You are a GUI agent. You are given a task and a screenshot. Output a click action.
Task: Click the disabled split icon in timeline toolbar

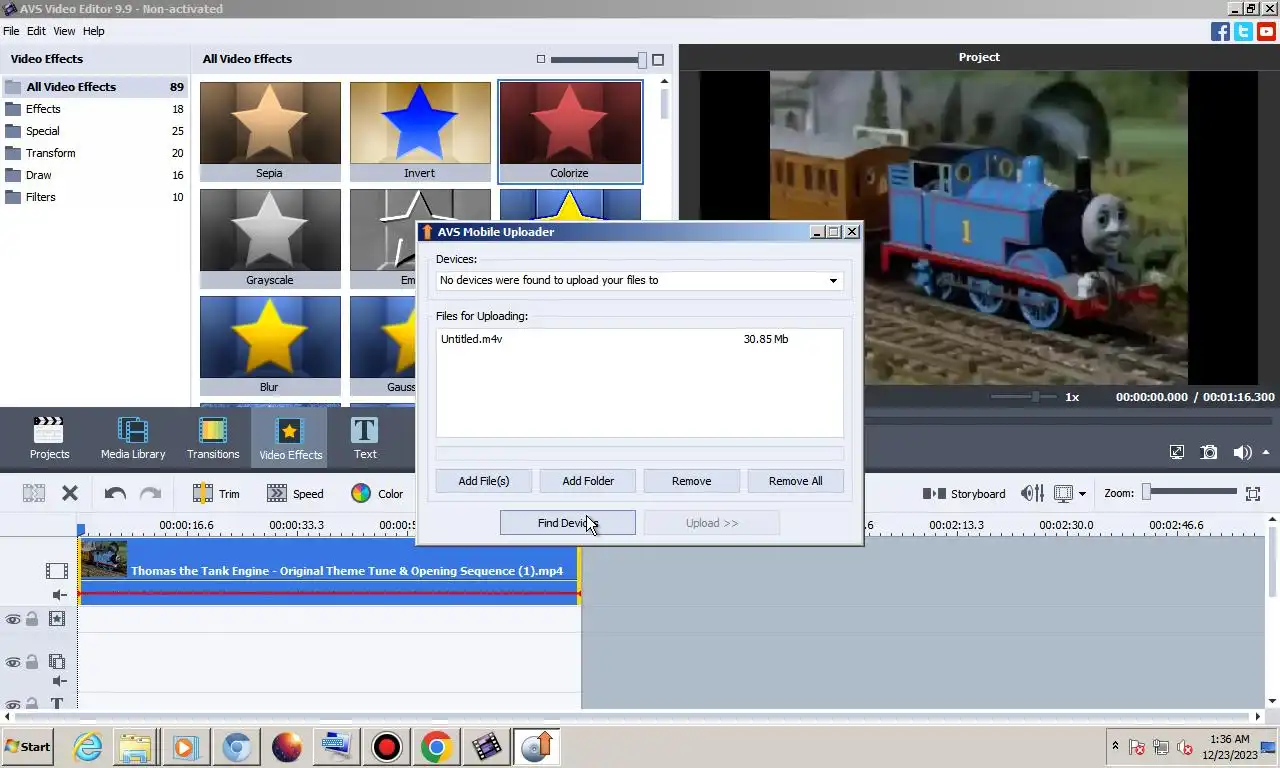[34, 493]
